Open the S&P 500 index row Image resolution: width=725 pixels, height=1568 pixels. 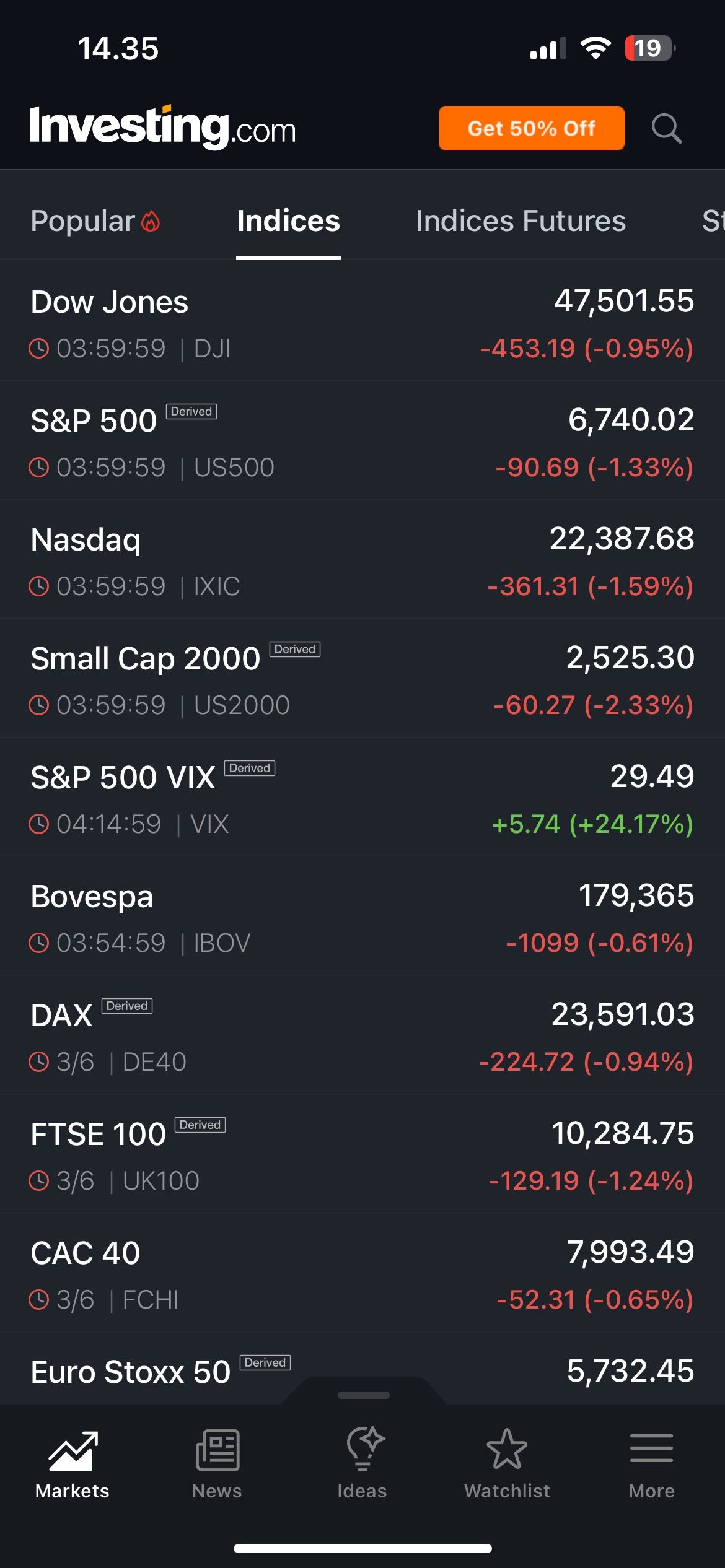pyautogui.click(x=362, y=442)
